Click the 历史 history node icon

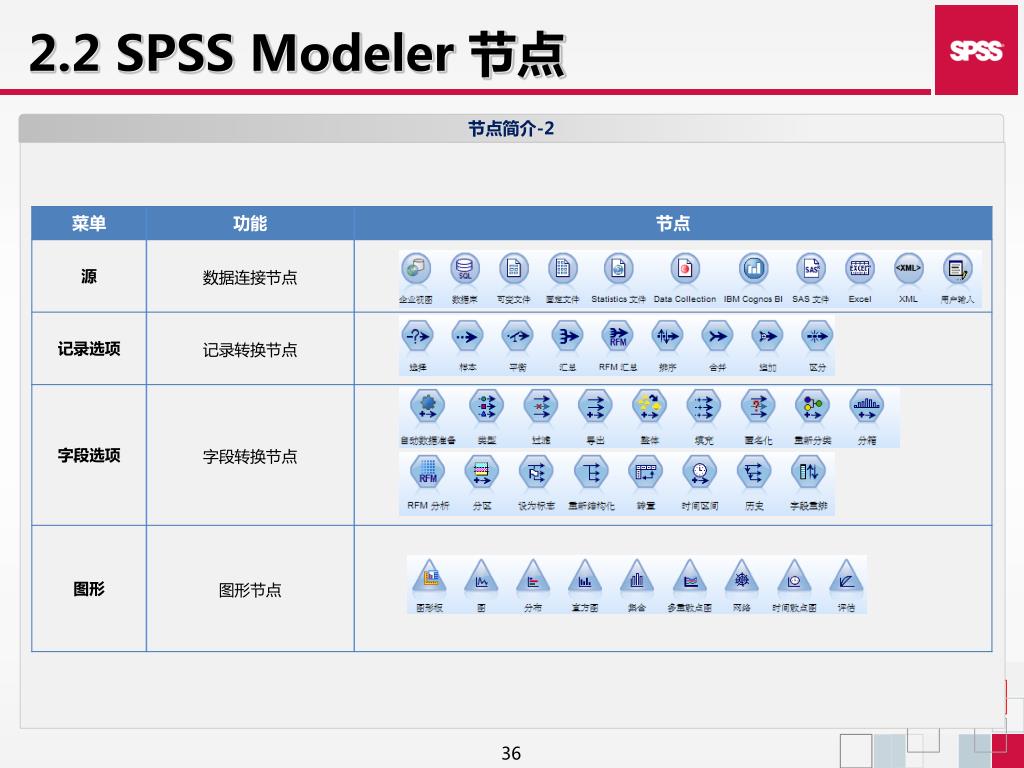754,472
